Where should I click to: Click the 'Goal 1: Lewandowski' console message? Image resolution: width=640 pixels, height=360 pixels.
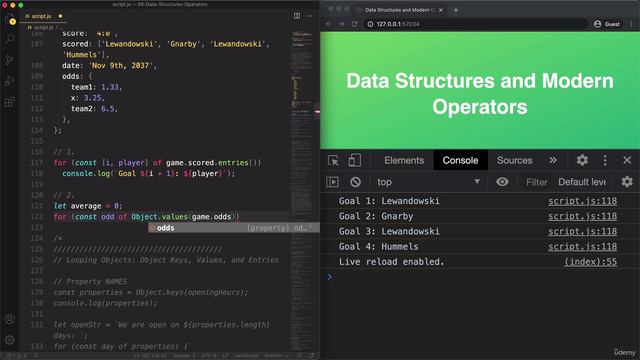[389, 201]
